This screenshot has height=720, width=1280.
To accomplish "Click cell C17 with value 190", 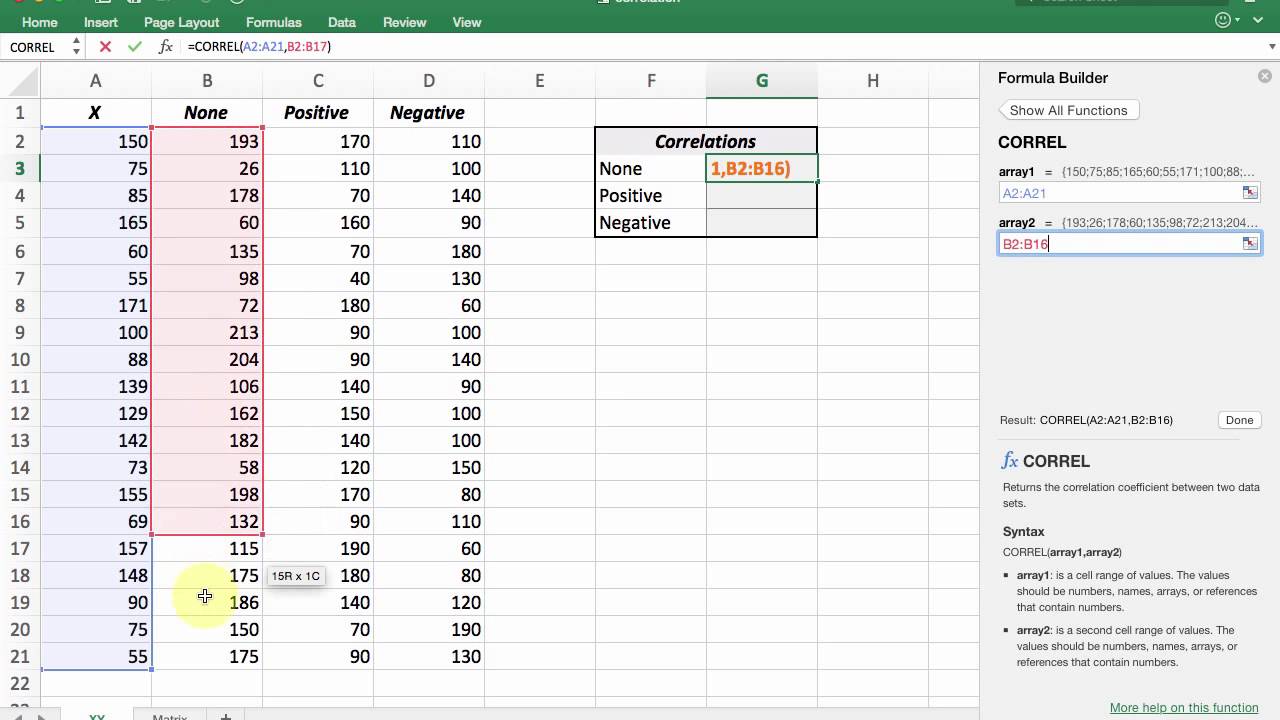I will [318, 548].
